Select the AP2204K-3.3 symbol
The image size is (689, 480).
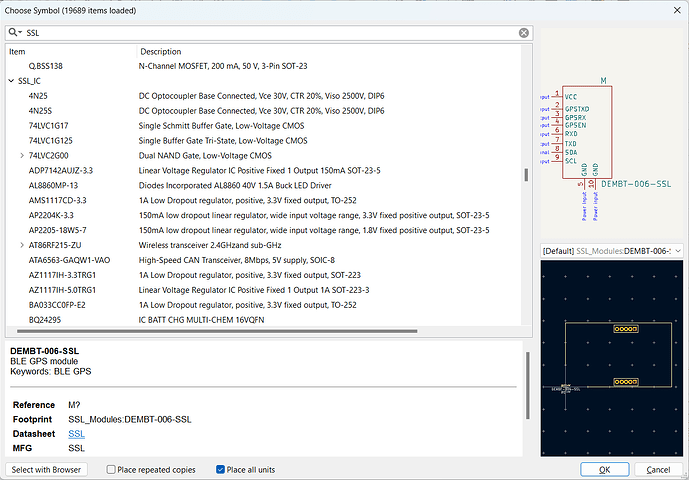click(51, 215)
